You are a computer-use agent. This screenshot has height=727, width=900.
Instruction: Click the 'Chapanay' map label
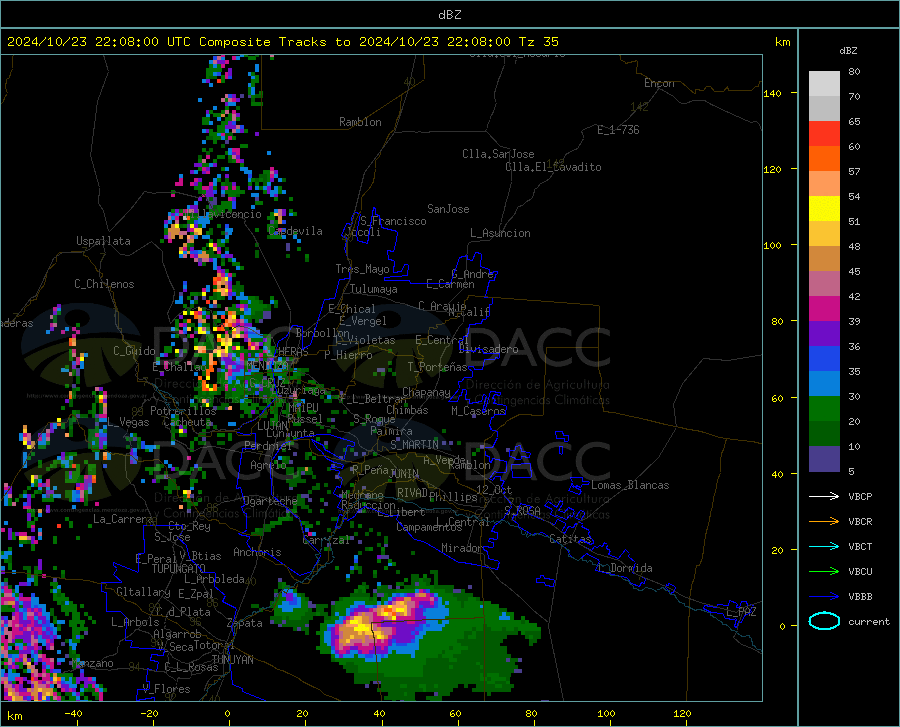pos(426,392)
